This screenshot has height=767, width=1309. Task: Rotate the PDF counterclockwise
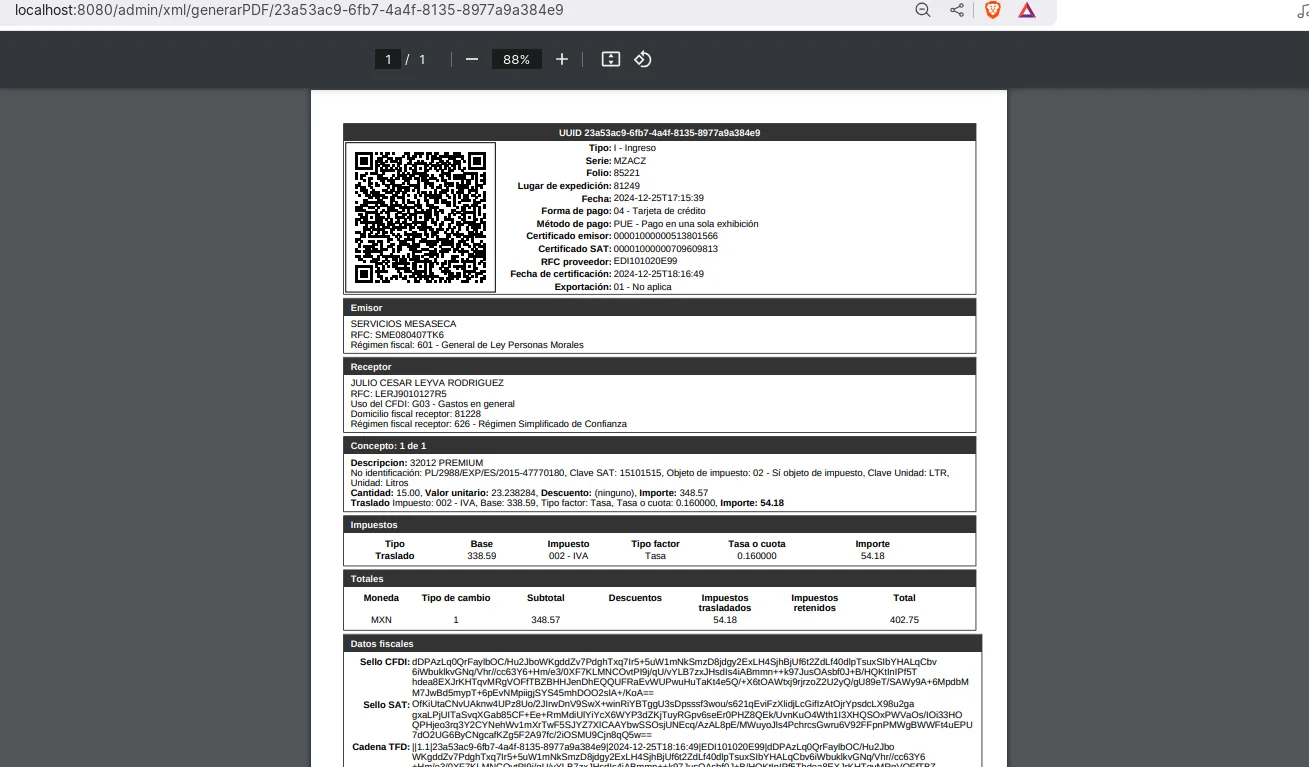tap(643, 59)
